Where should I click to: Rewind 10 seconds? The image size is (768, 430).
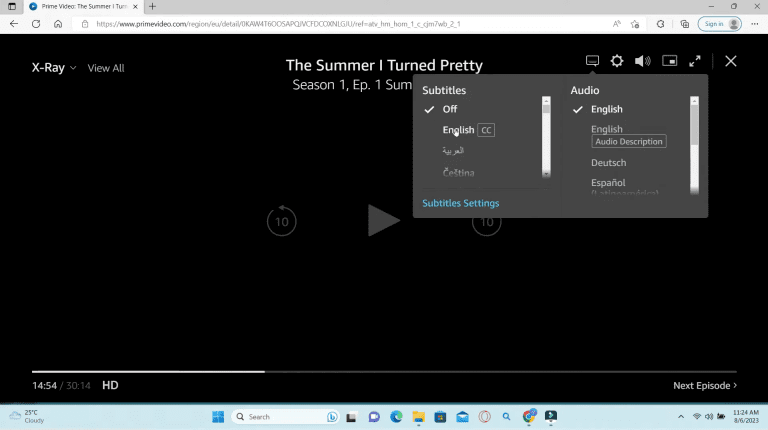pyautogui.click(x=281, y=221)
